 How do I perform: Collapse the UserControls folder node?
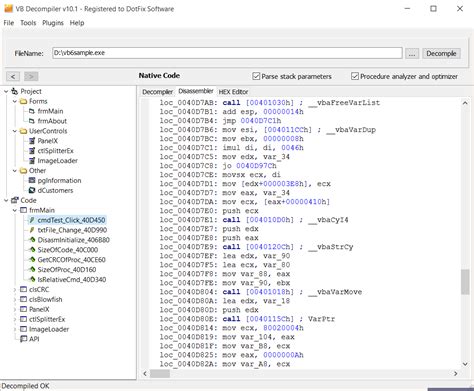pyautogui.click(x=15, y=131)
